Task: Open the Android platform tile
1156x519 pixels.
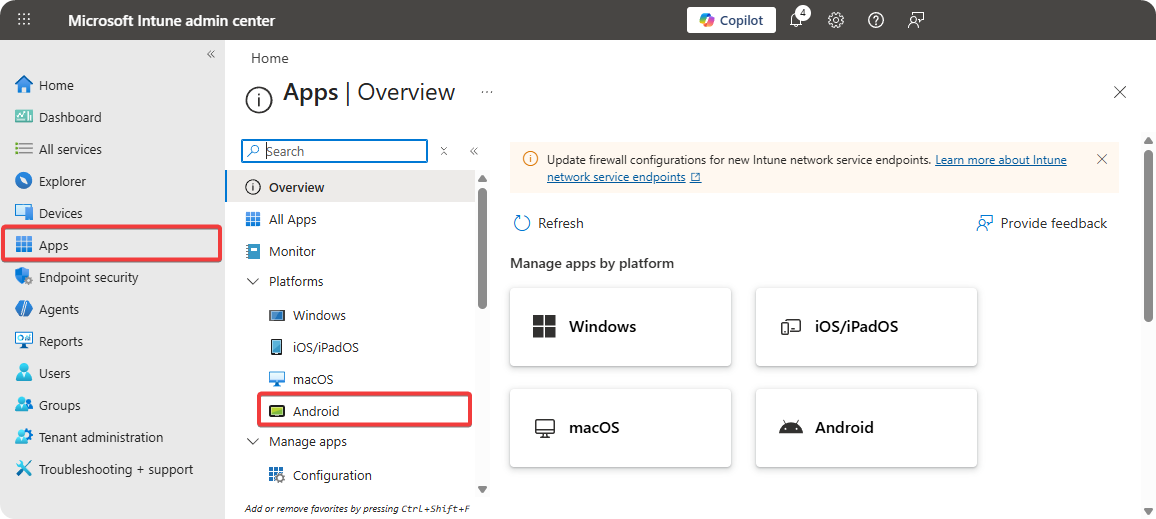Action: point(866,427)
